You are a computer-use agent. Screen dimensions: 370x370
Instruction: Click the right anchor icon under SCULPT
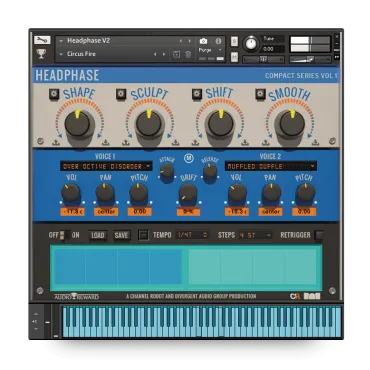point(176,143)
